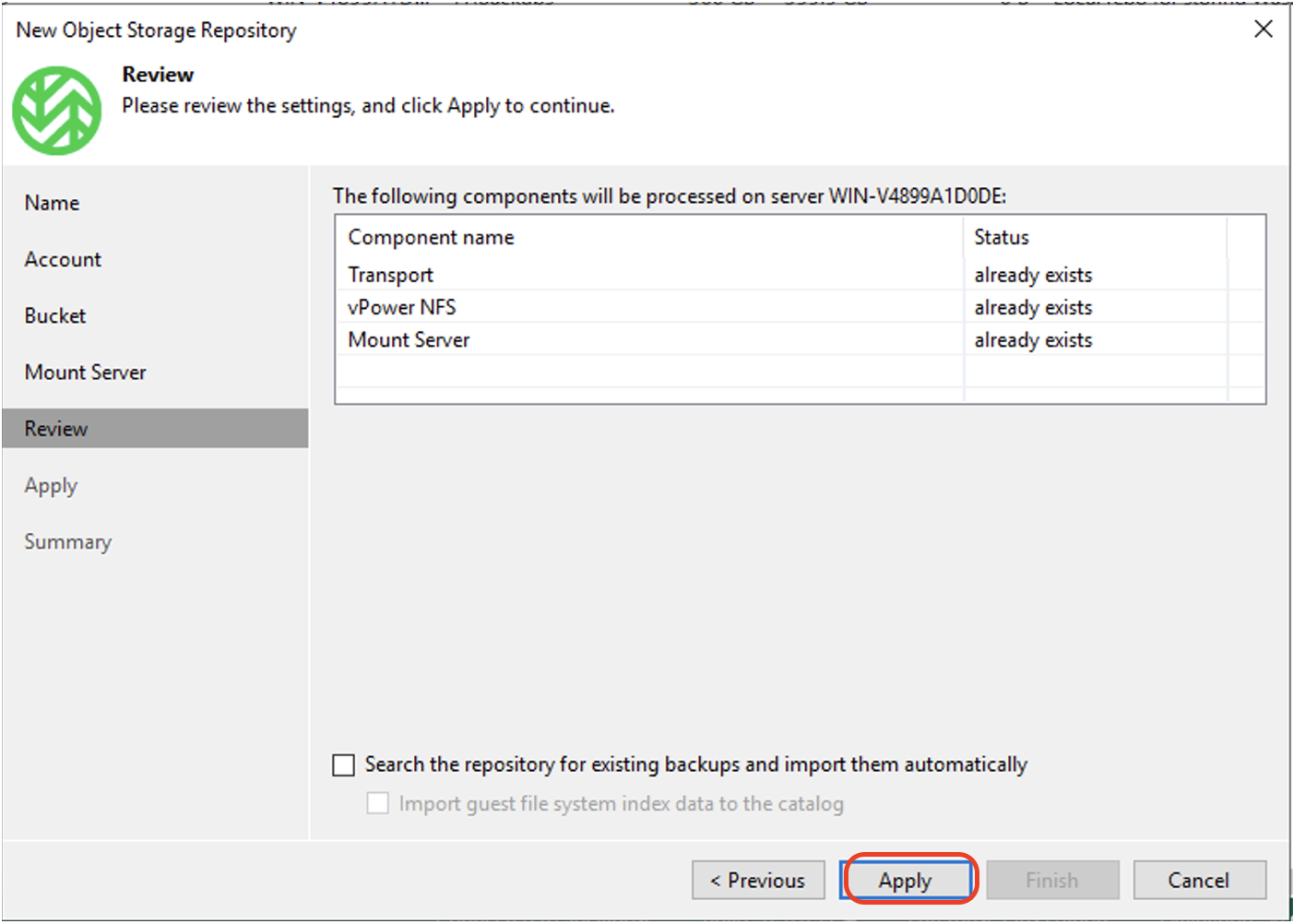The height and width of the screenshot is (924, 1293).
Task: Select the Summary step in sidebar
Action: [67, 542]
